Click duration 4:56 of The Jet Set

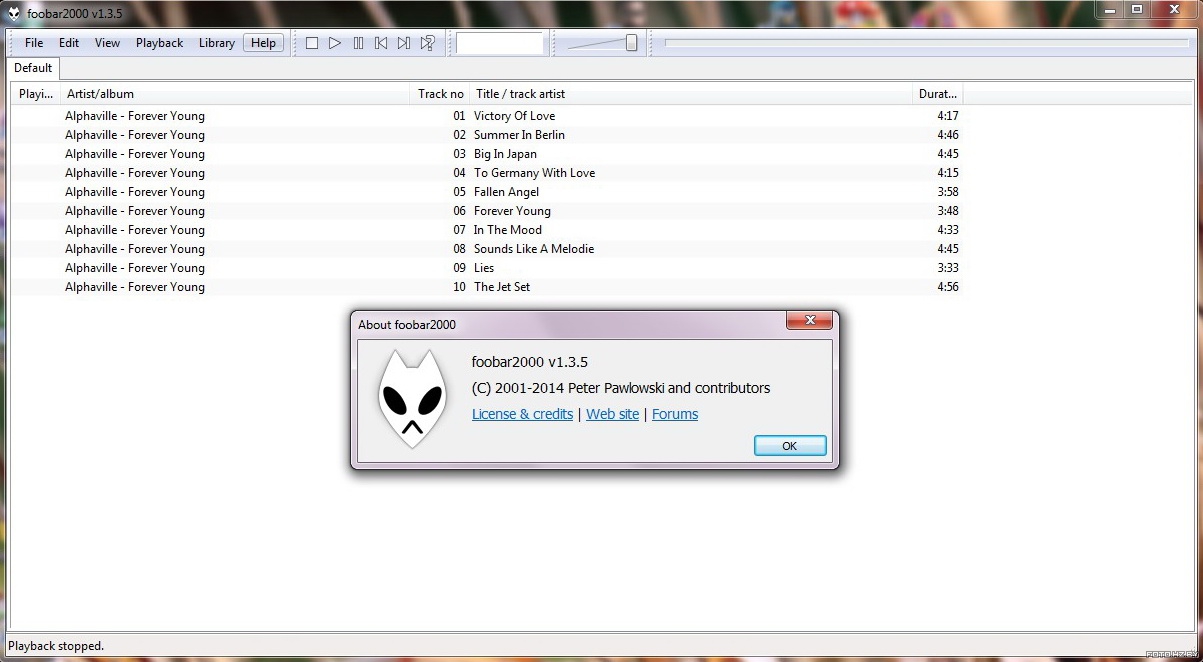point(948,287)
